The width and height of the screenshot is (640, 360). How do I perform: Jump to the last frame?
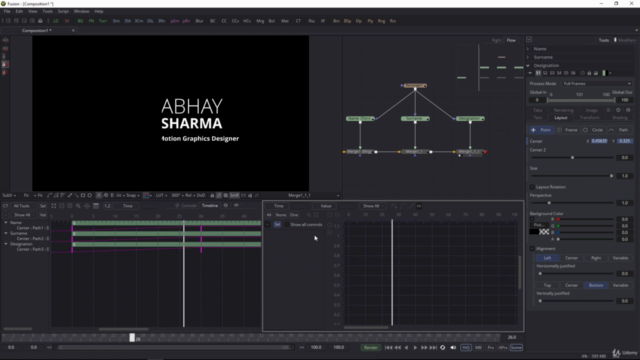point(433,348)
